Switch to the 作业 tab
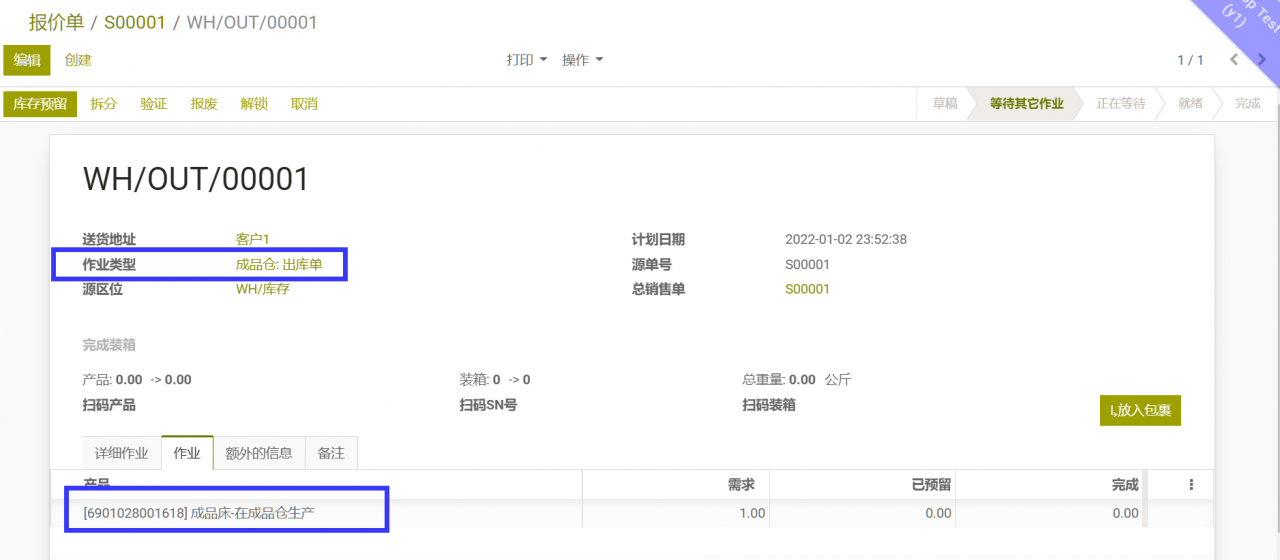This screenshot has width=1280, height=560. pyautogui.click(x=187, y=453)
